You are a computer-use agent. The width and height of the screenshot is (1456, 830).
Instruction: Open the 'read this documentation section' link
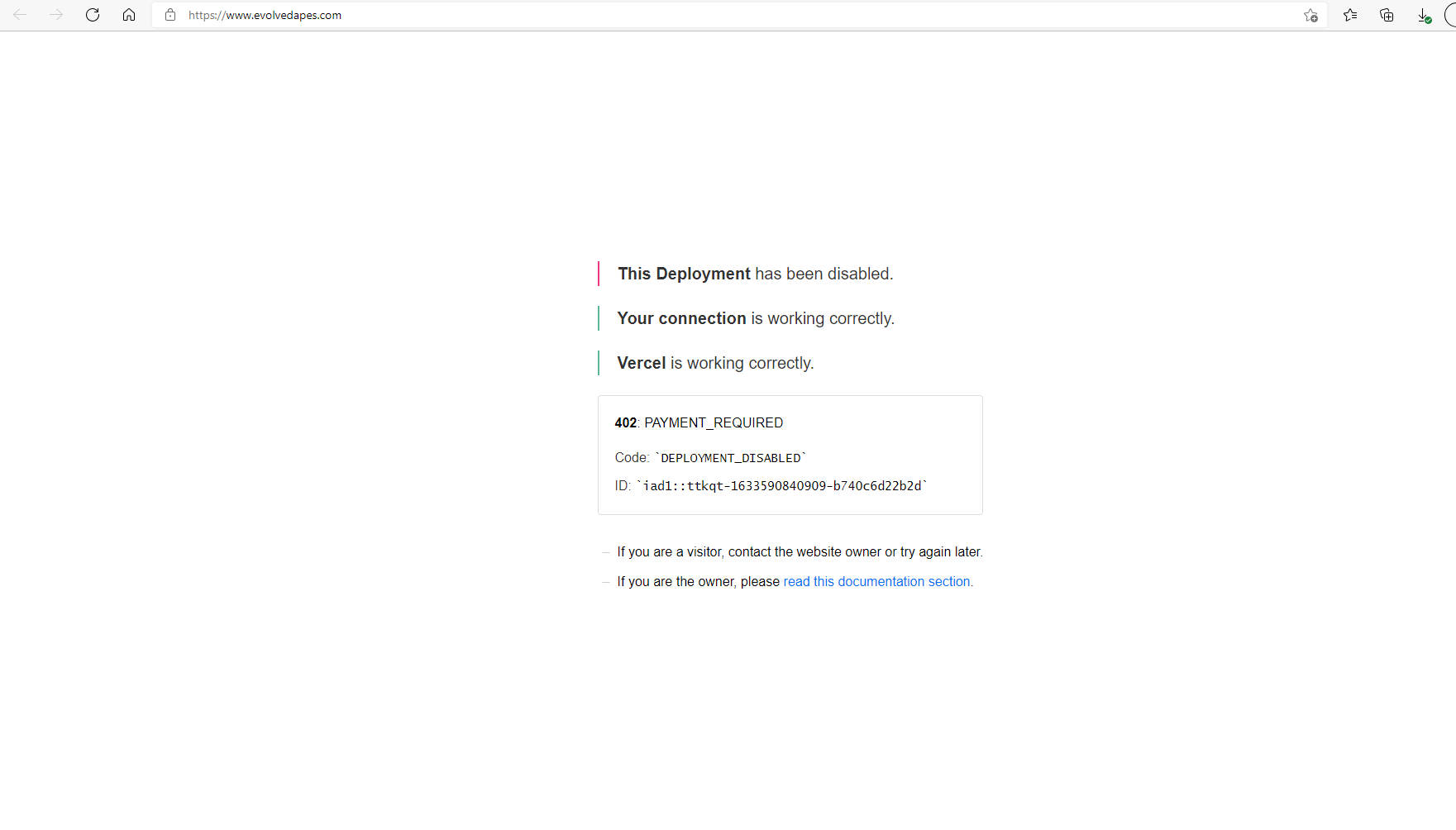tap(878, 581)
